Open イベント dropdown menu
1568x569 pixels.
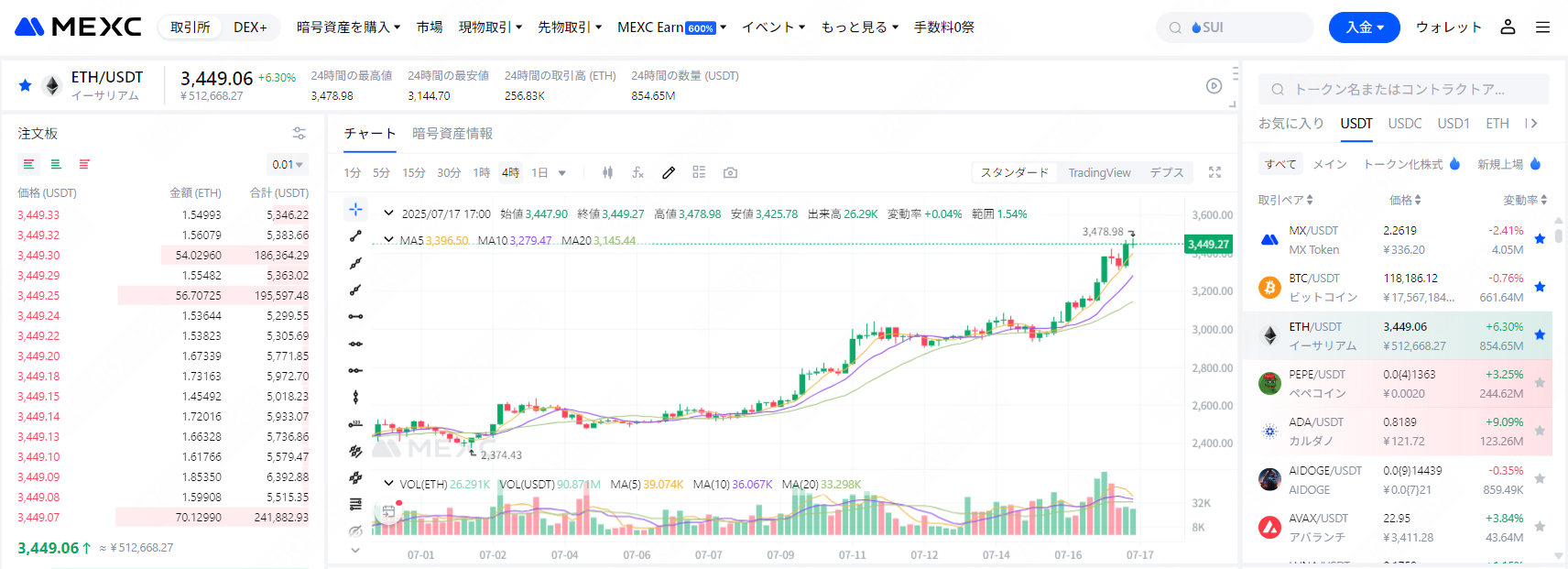(x=774, y=27)
